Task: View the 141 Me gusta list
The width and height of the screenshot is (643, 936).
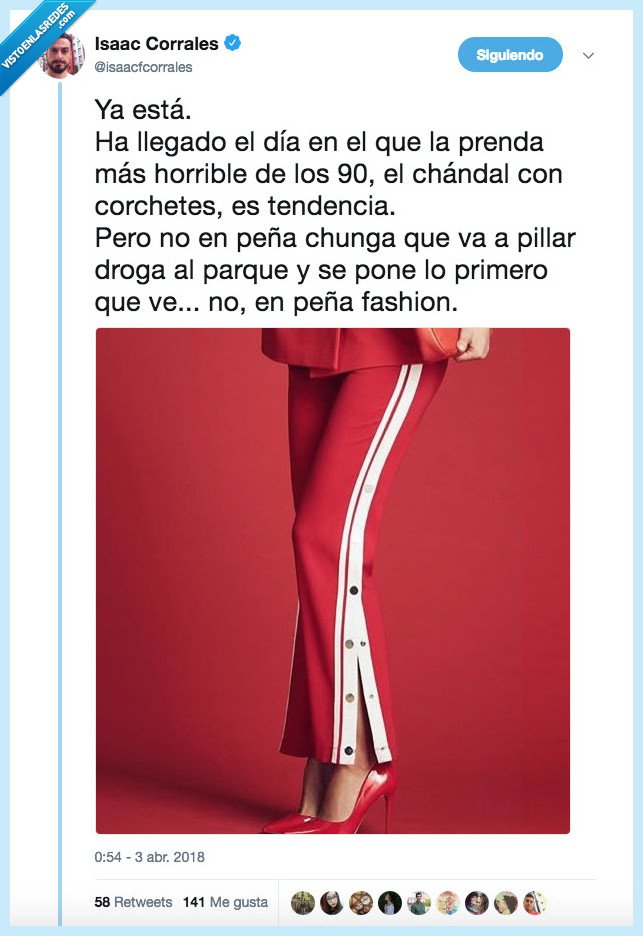Action: (x=226, y=902)
